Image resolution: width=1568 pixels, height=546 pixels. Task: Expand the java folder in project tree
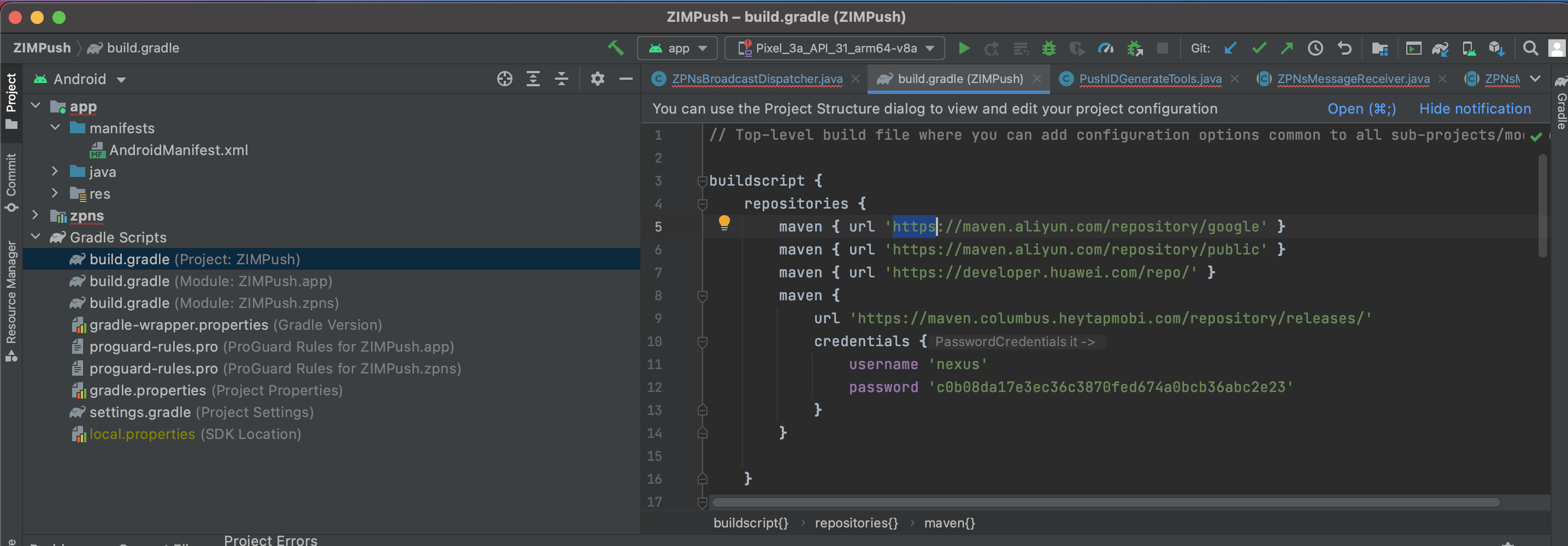pyautogui.click(x=55, y=172)
